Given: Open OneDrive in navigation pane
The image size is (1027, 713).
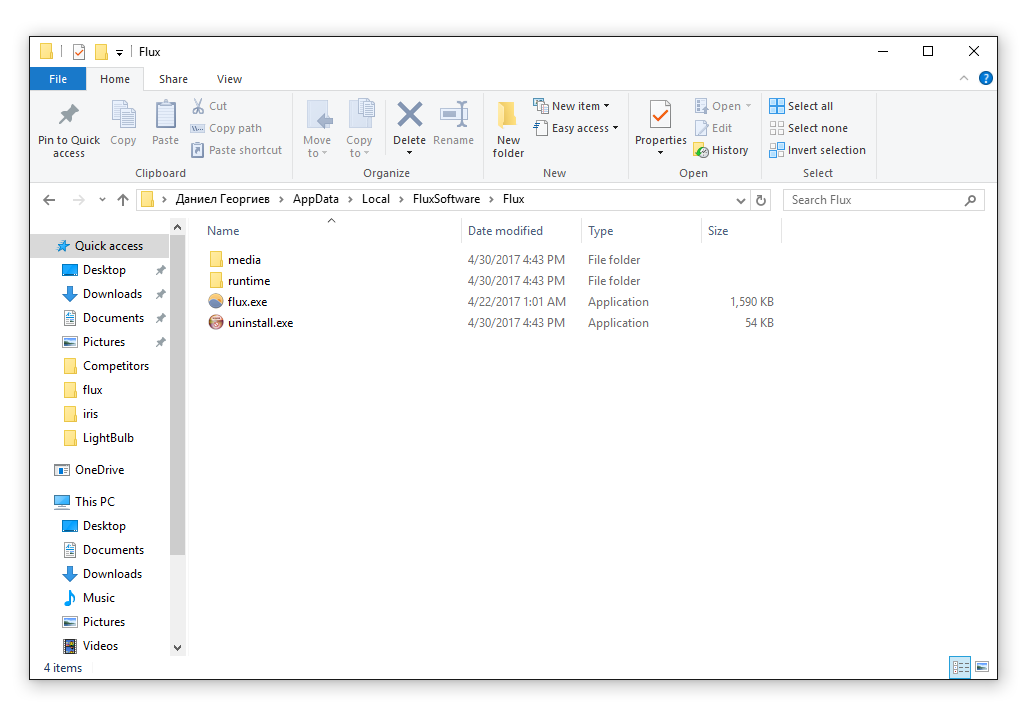Looking at the screenshot, I should pos(99,470).
